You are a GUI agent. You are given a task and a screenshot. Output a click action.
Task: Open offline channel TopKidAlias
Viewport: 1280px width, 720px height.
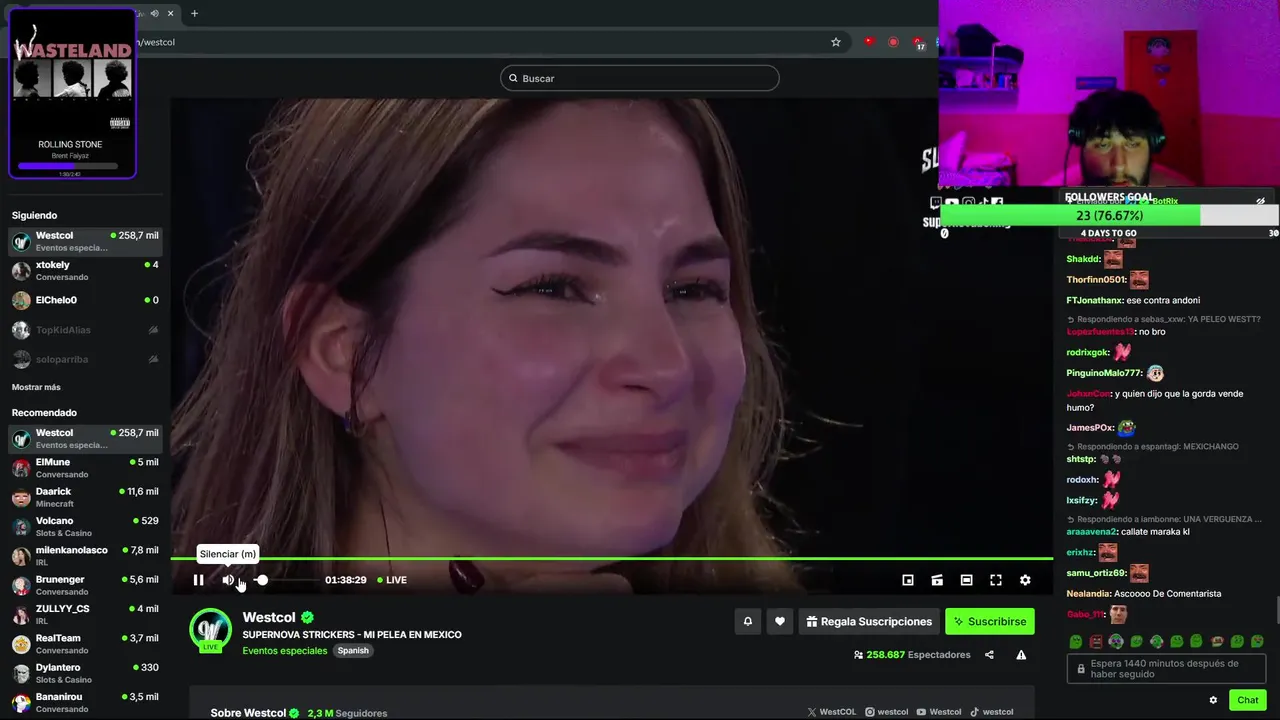click(85, 330)
